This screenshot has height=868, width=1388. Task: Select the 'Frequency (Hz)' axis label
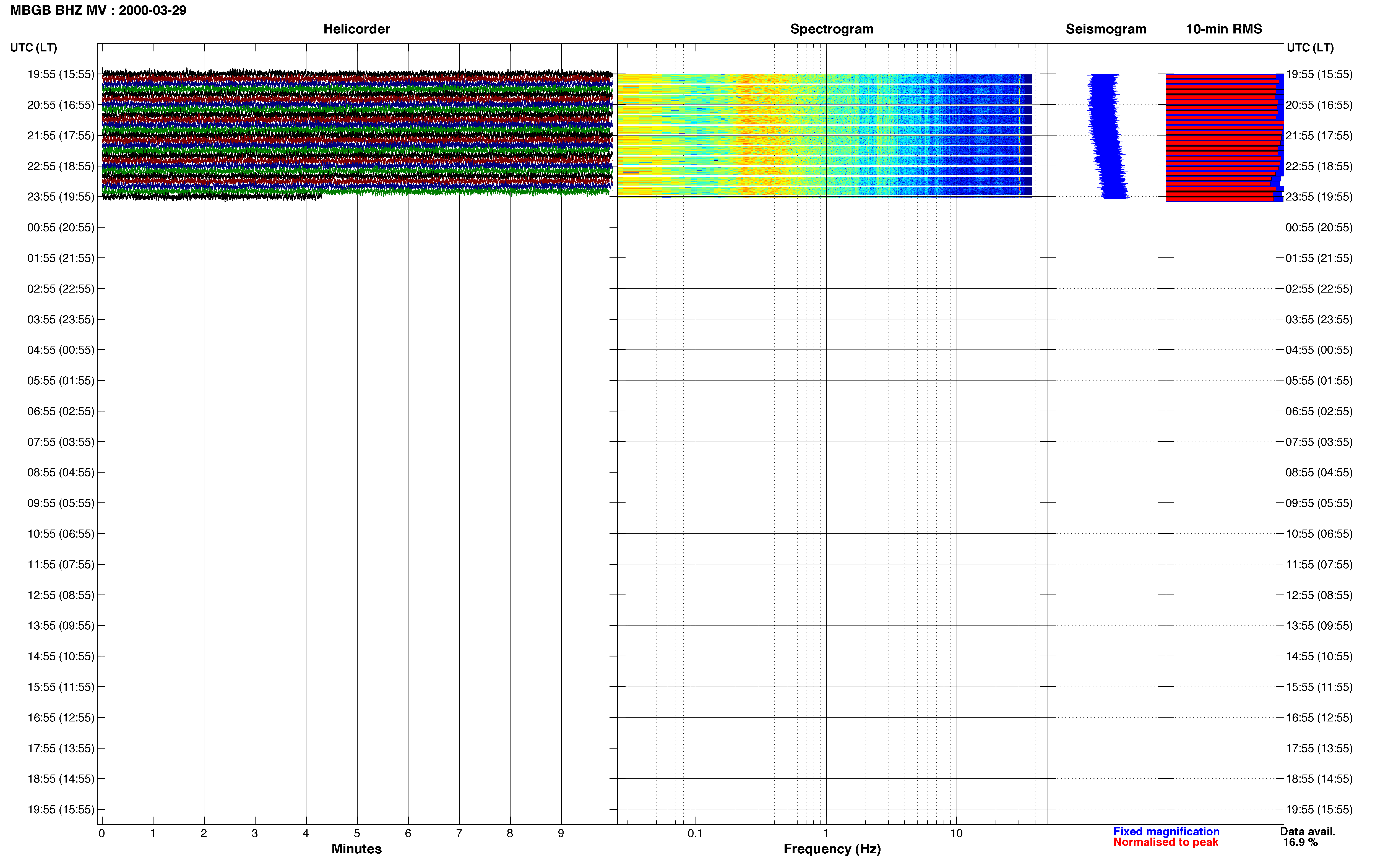pos(832,849)
